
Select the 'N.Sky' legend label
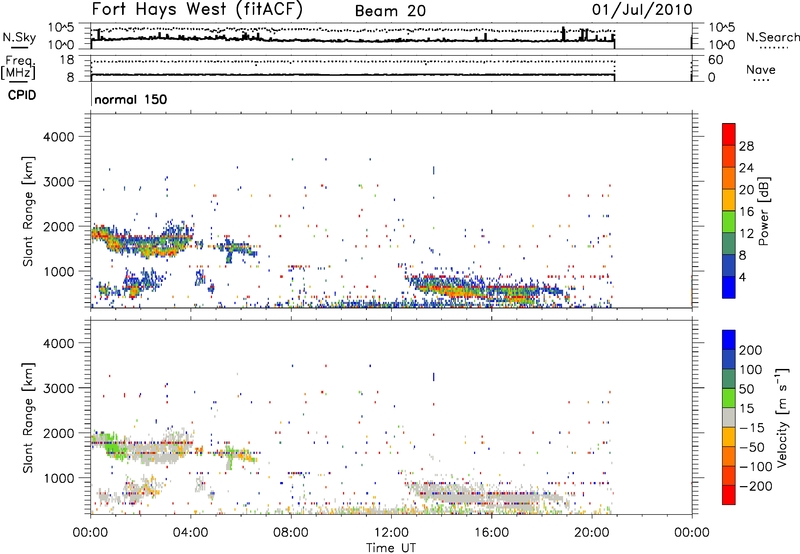19,37
